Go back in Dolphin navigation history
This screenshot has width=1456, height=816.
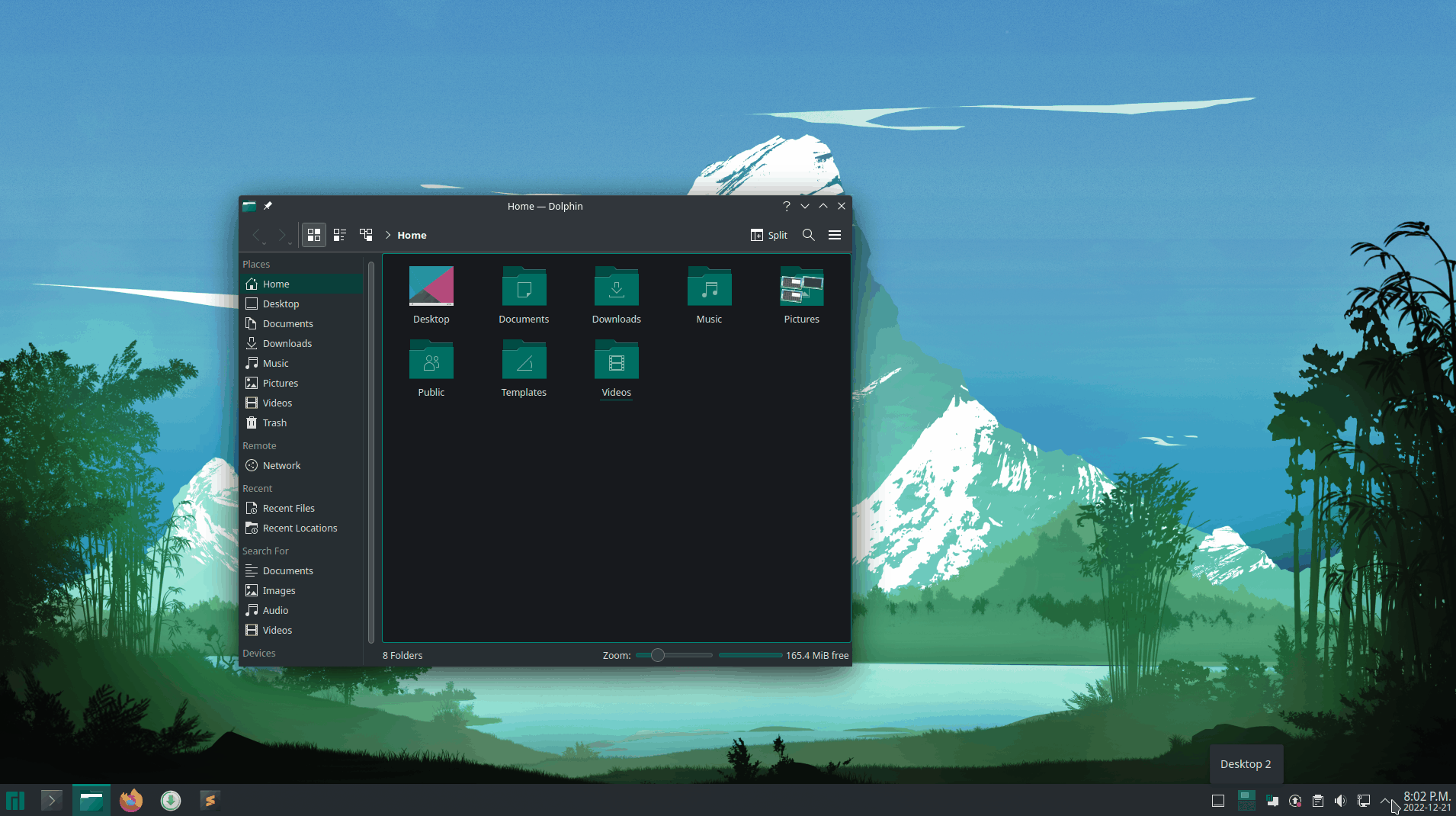[256, 235]
